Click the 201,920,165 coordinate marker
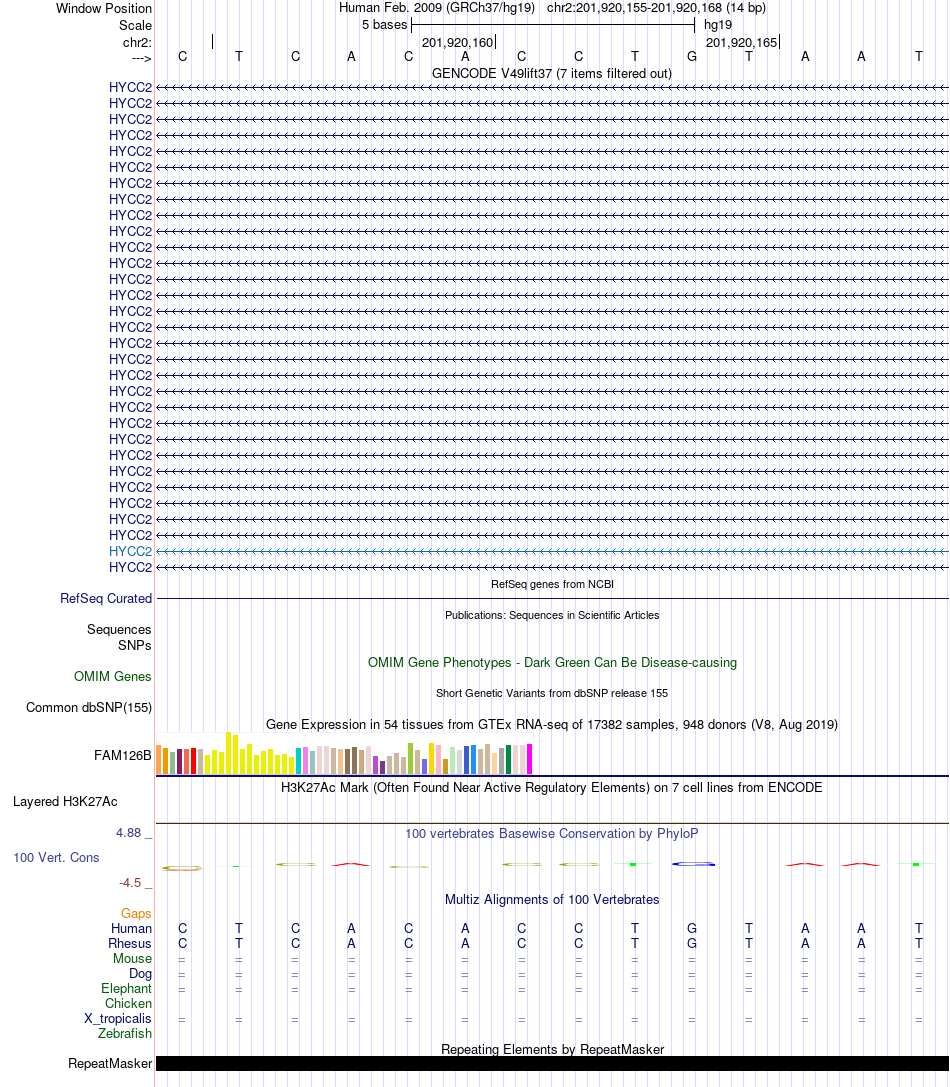Viewport: 950px width, 1087px height. click(741, 42)
